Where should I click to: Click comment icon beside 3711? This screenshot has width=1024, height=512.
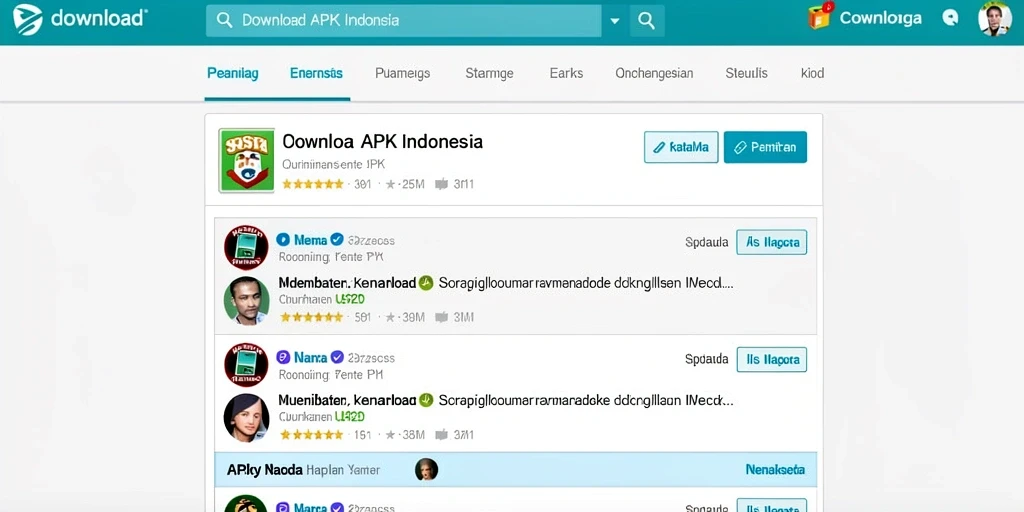tap(441, 435)
